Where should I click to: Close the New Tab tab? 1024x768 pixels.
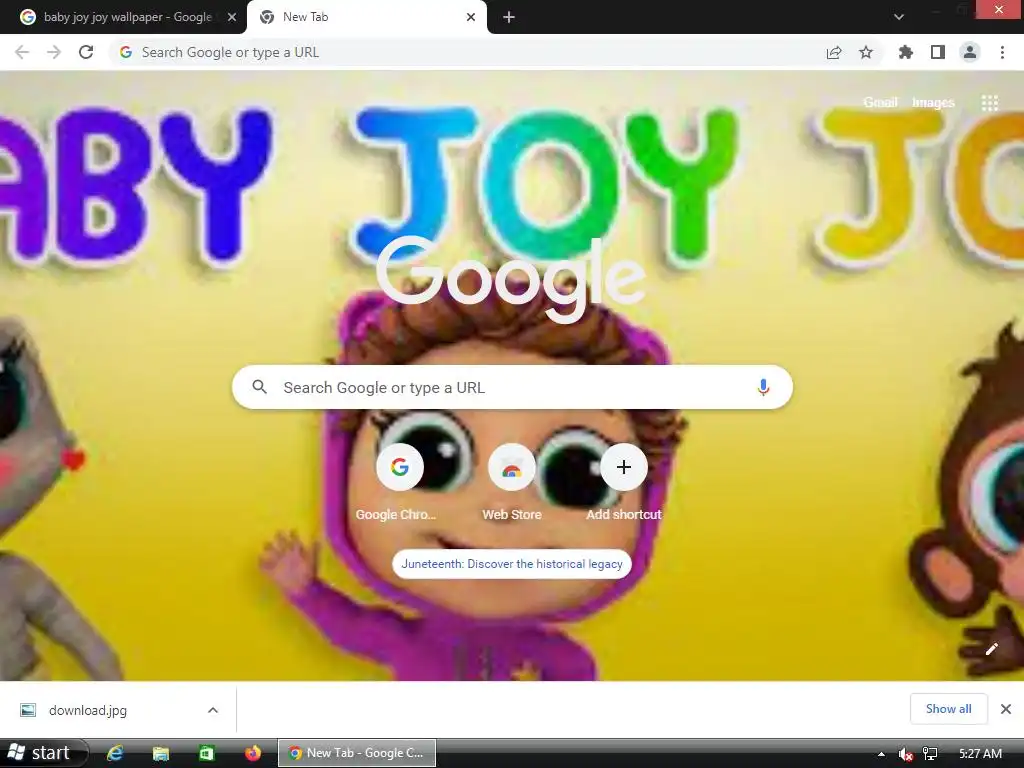(471, 17)
